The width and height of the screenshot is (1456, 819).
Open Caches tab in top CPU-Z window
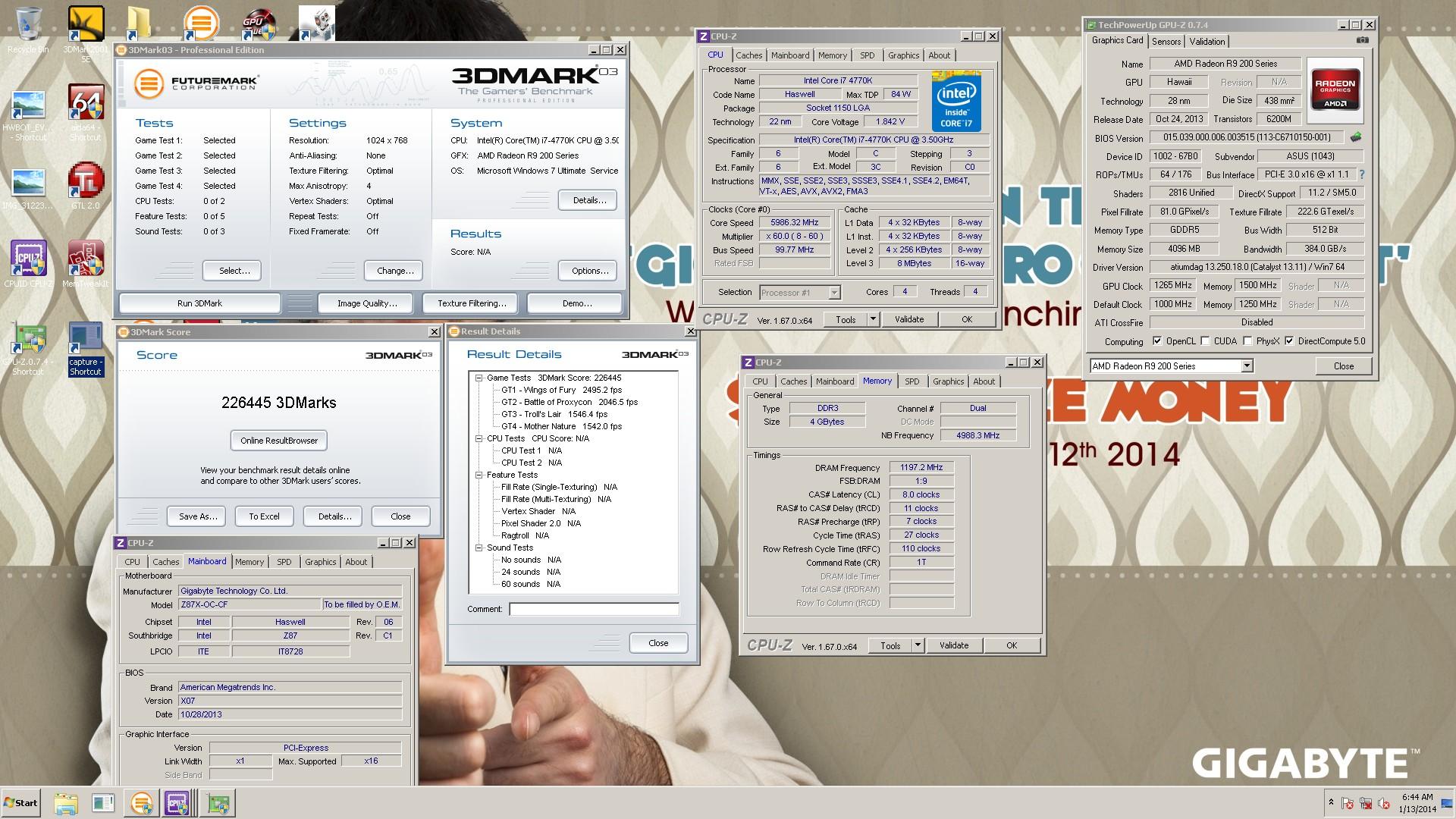click(x=749, y=55)
